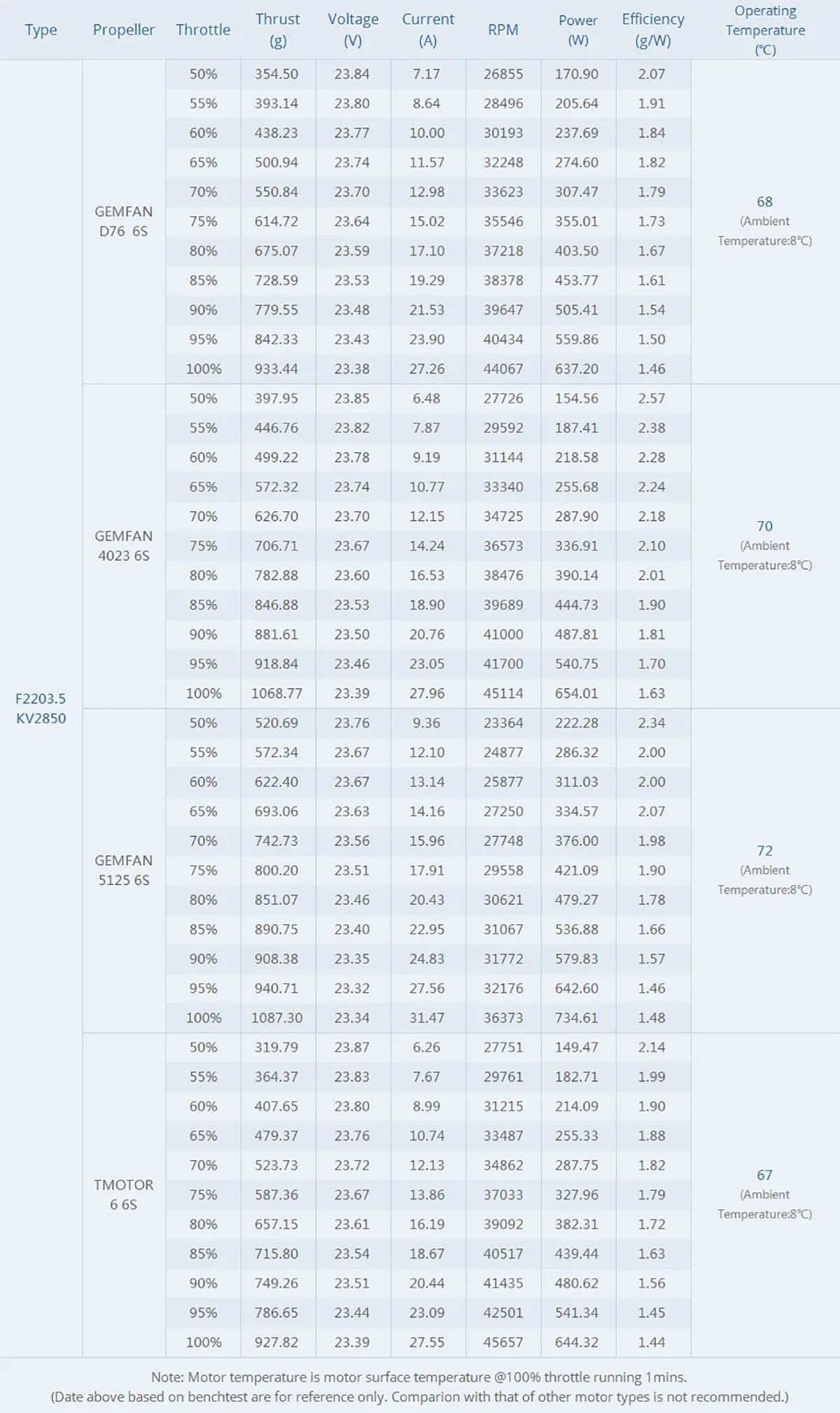Click the 72 operating temperature value
Screen dimensions: 840x1413
coord(764,851)
